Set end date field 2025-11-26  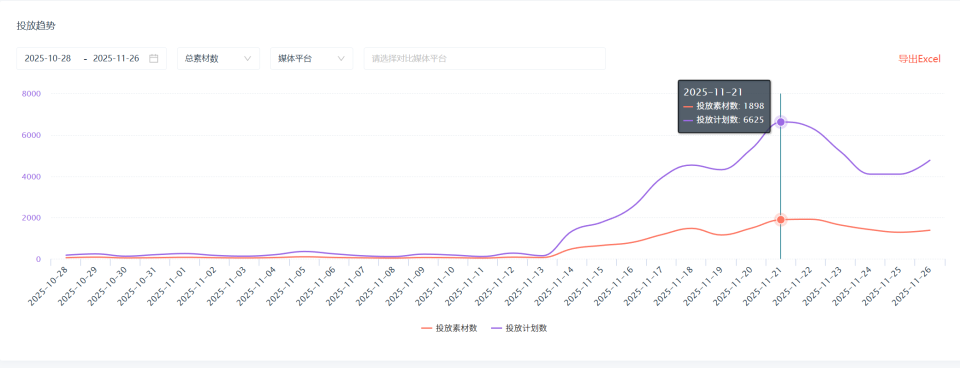coord(116,59)
